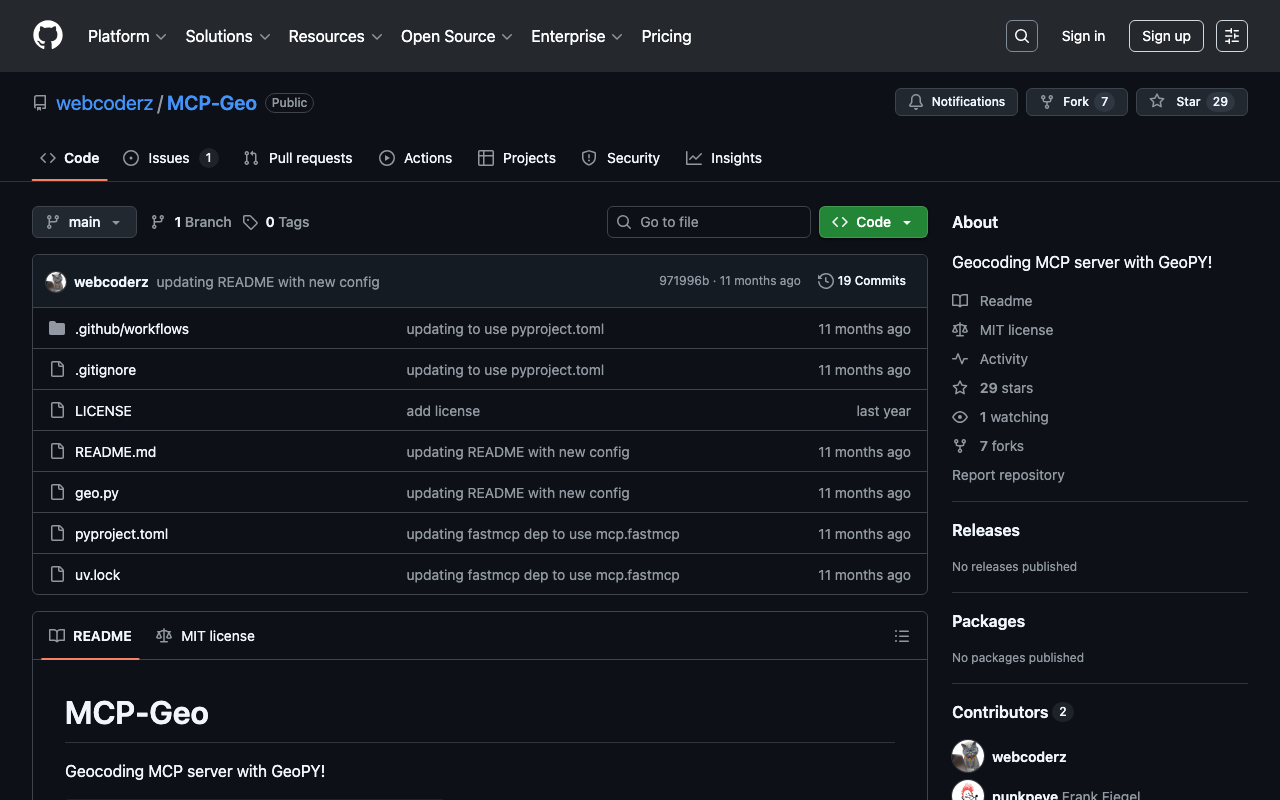Expand the Platform menu
This screenshot has width=1280, height=800.
127,36
